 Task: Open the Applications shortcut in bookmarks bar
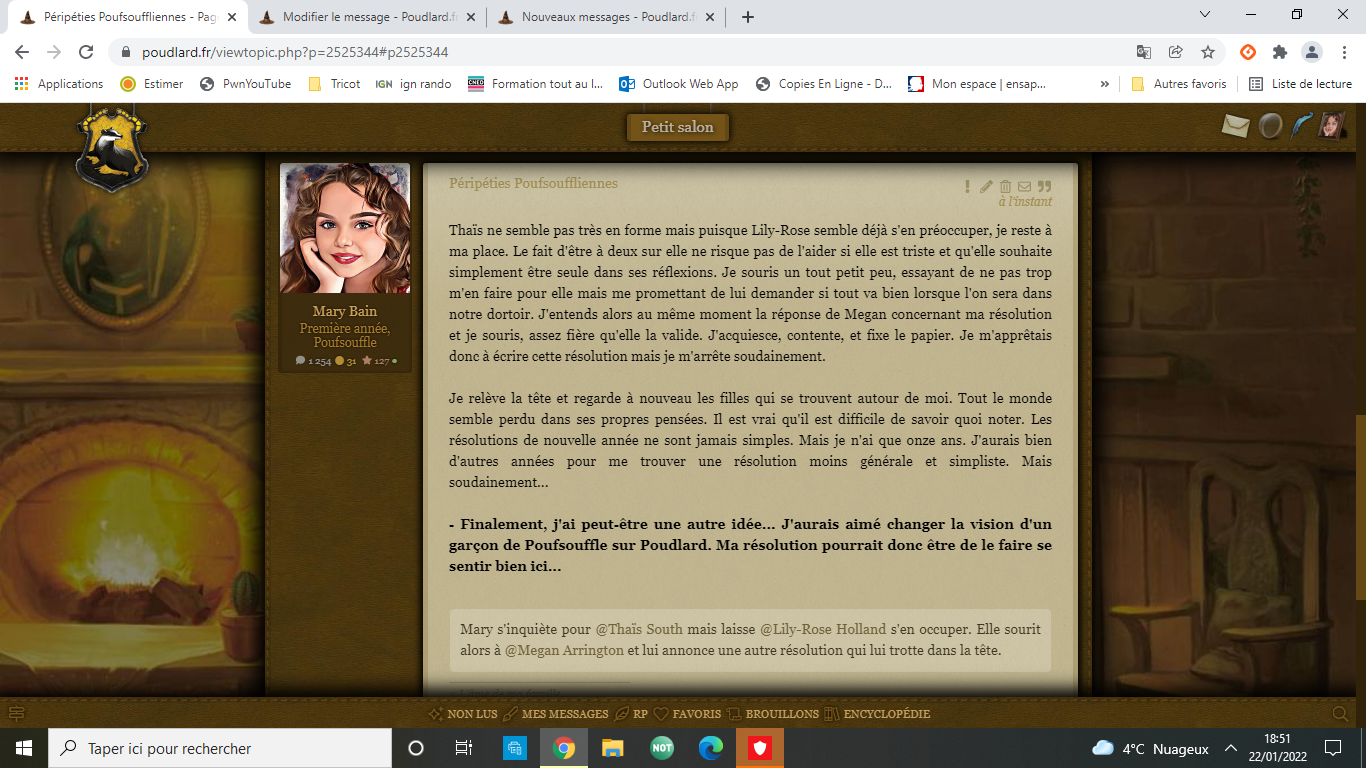(x=59, y=84)
